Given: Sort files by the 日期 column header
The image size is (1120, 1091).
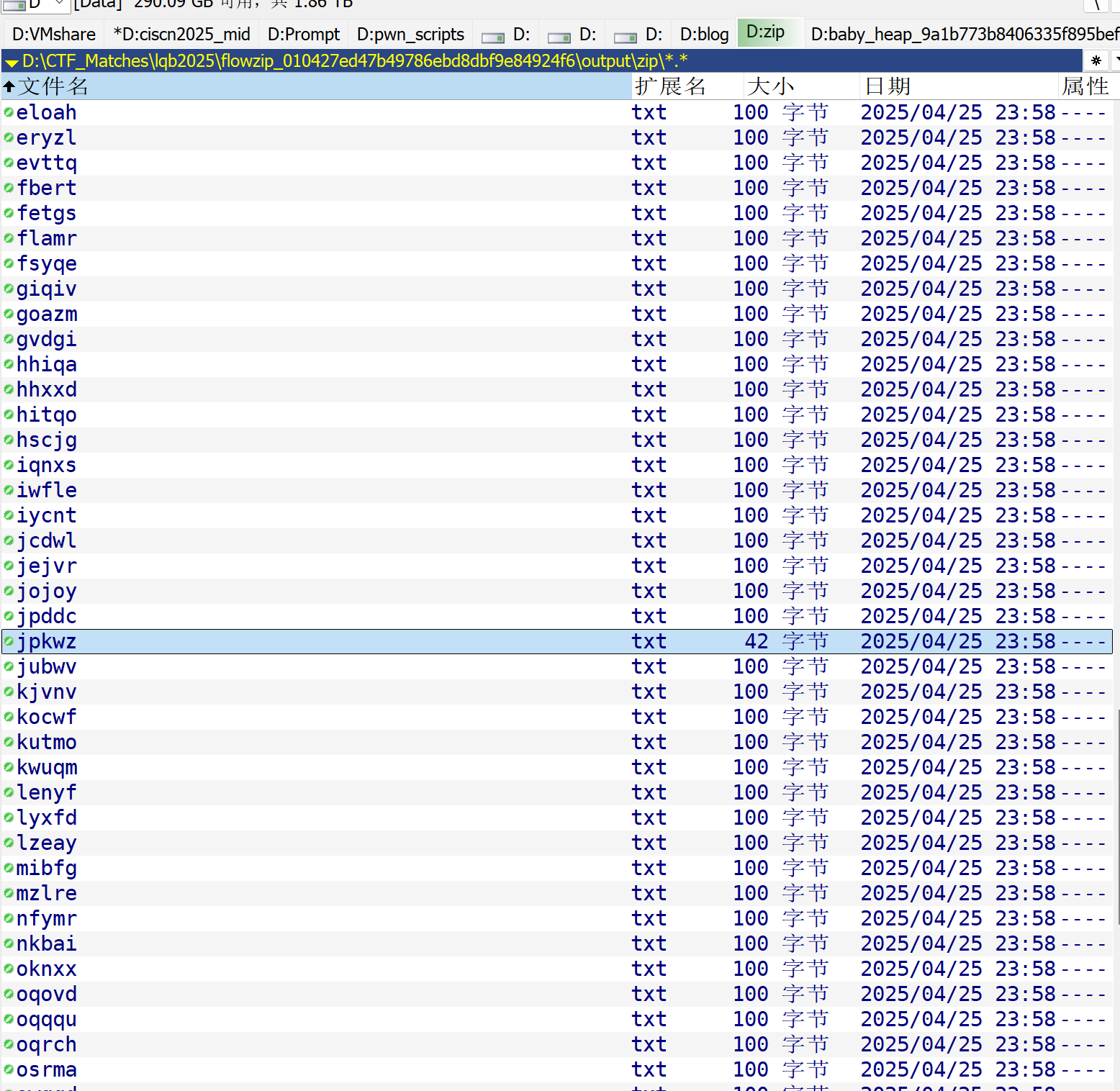Looking at the screenshot, I should 959,86.
